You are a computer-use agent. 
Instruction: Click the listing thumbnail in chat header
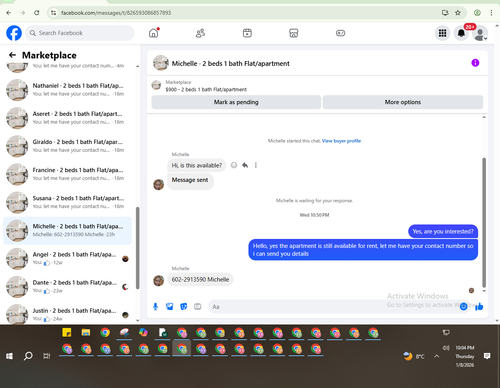[x=161, y=63]
